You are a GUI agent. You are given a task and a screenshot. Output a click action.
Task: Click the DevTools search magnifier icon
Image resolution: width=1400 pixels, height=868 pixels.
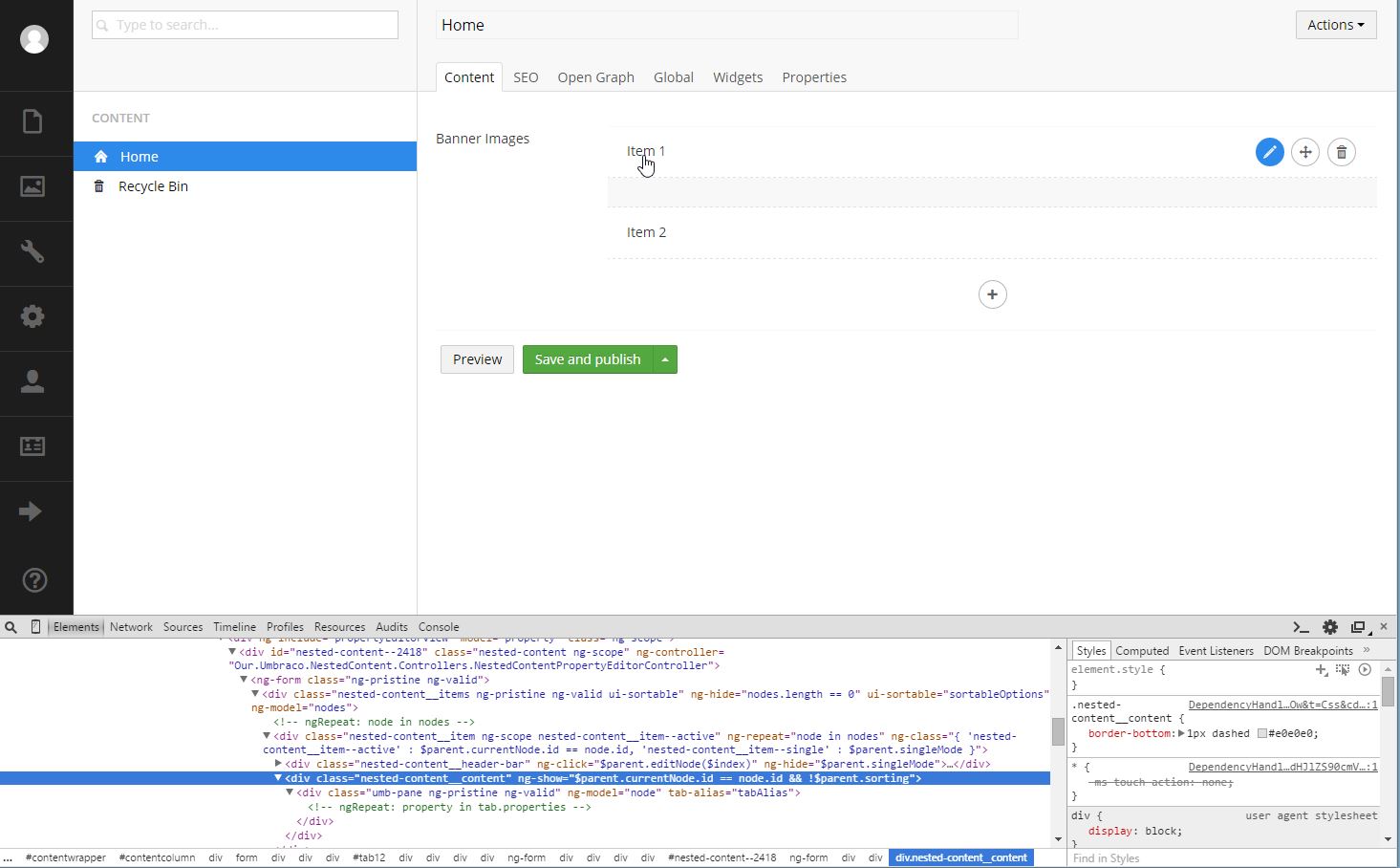(11, 627)
